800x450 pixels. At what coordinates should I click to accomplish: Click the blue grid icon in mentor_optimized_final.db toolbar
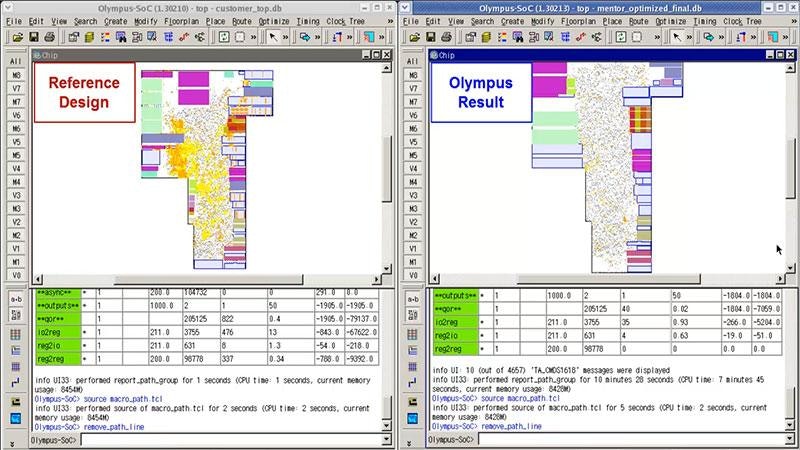pyautogui.click(x=565, y=37)
